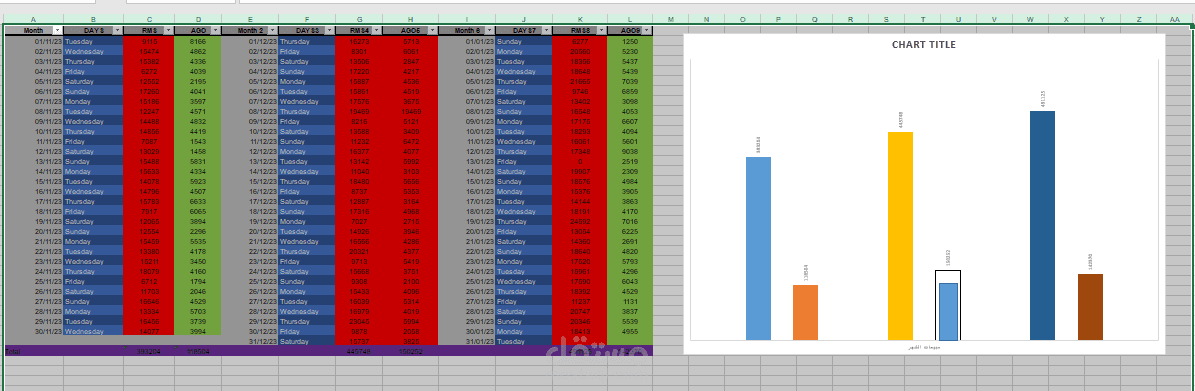Select the date cell 01/12/23
This screenshot has height=391, width=1195.
point(249,41)
